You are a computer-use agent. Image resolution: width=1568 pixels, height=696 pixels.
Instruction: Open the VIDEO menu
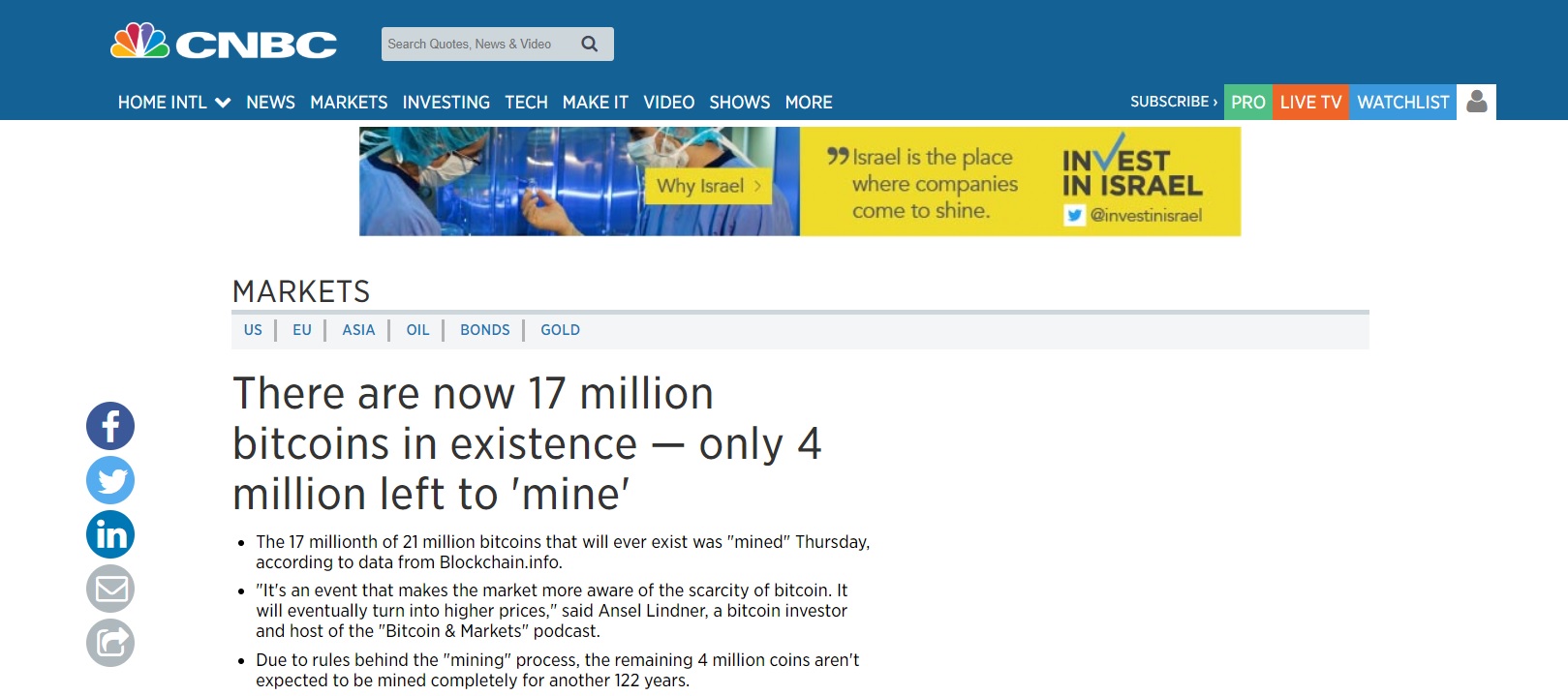(x=669, y=102)
